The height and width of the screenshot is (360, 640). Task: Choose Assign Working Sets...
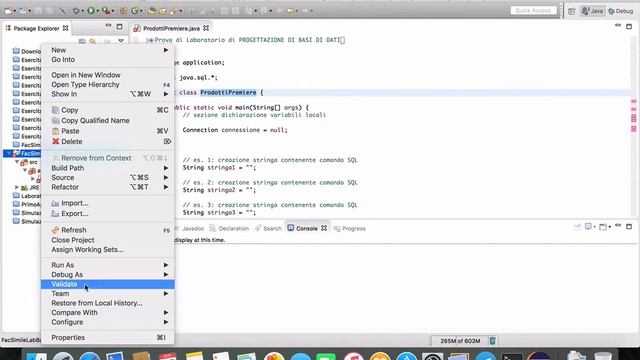(108, 249)
